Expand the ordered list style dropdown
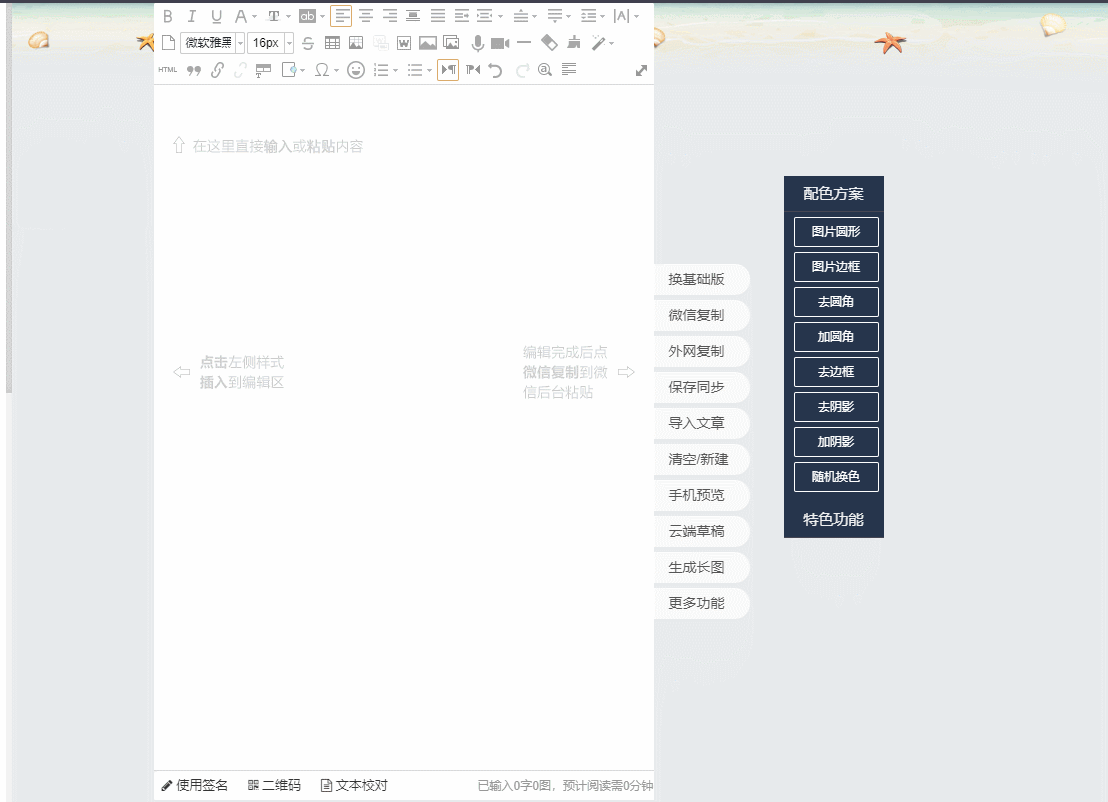 395,69
